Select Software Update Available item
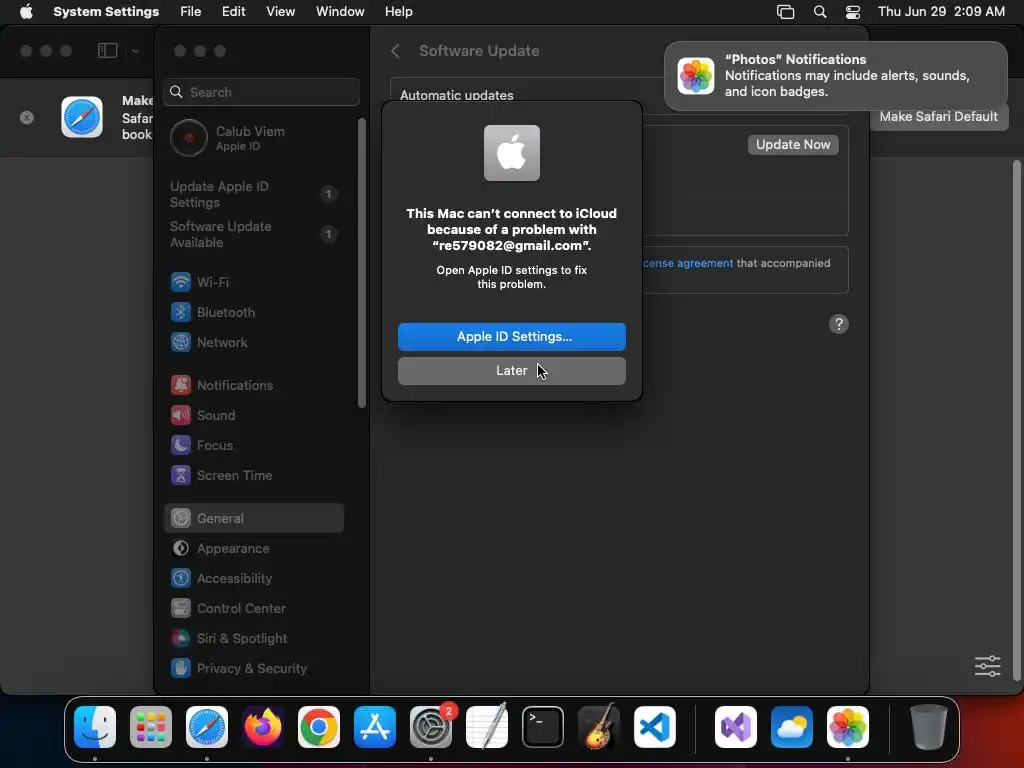This screenshot has width=1024, height=768. [x=253, y=234]
